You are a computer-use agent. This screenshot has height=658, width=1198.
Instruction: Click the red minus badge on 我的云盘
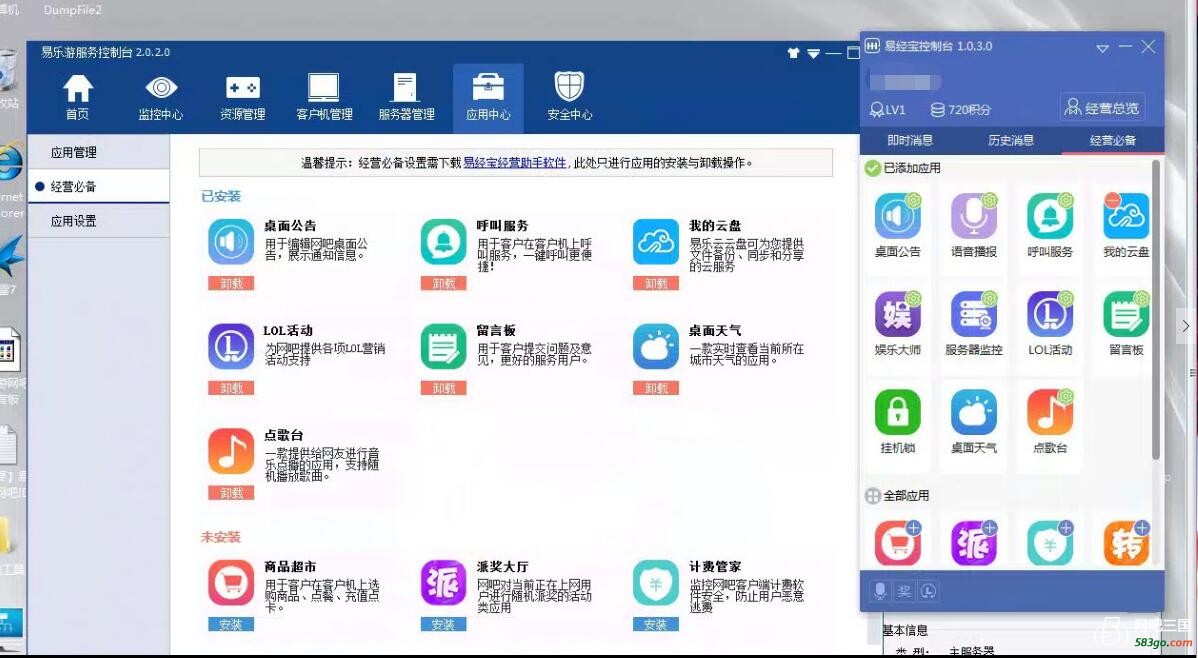1112,201
